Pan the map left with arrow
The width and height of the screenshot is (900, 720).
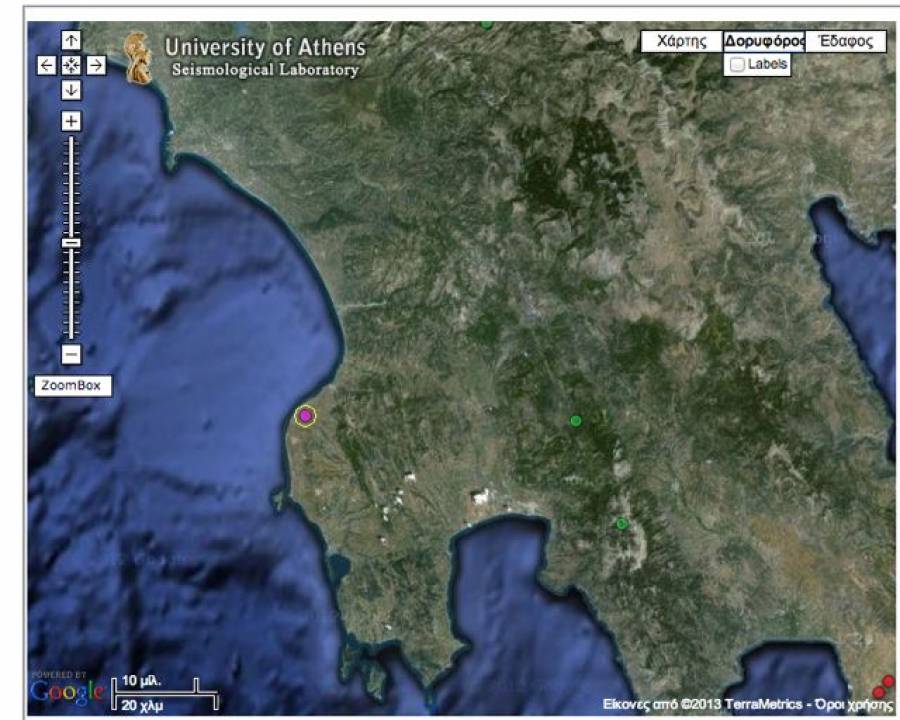tap(47, 65)
